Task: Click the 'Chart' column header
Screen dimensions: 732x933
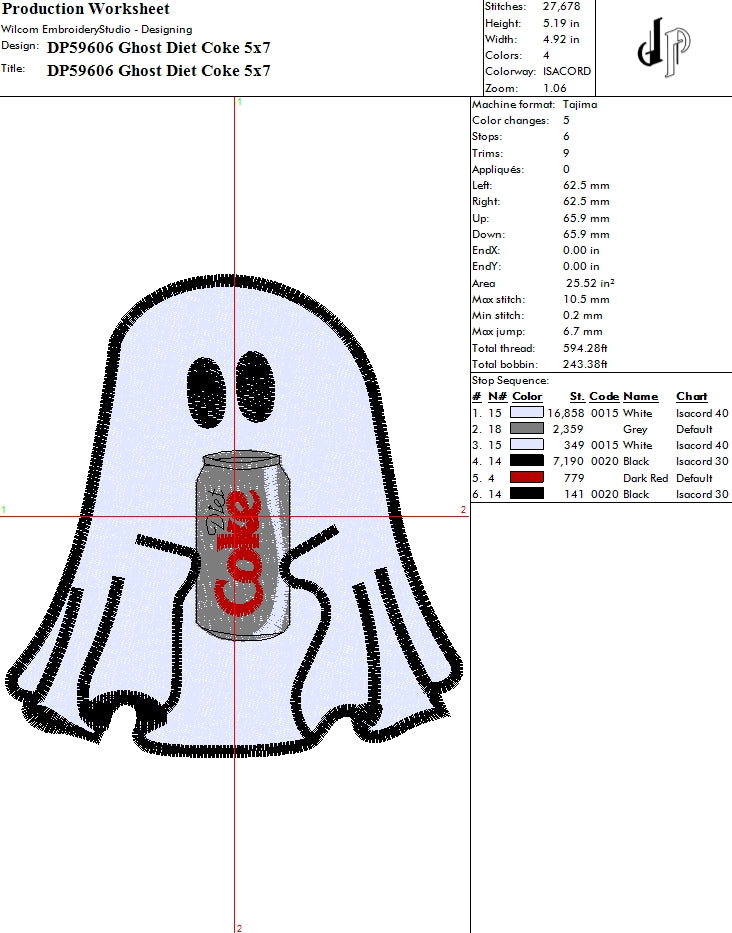Action: (x=692, y=396)
